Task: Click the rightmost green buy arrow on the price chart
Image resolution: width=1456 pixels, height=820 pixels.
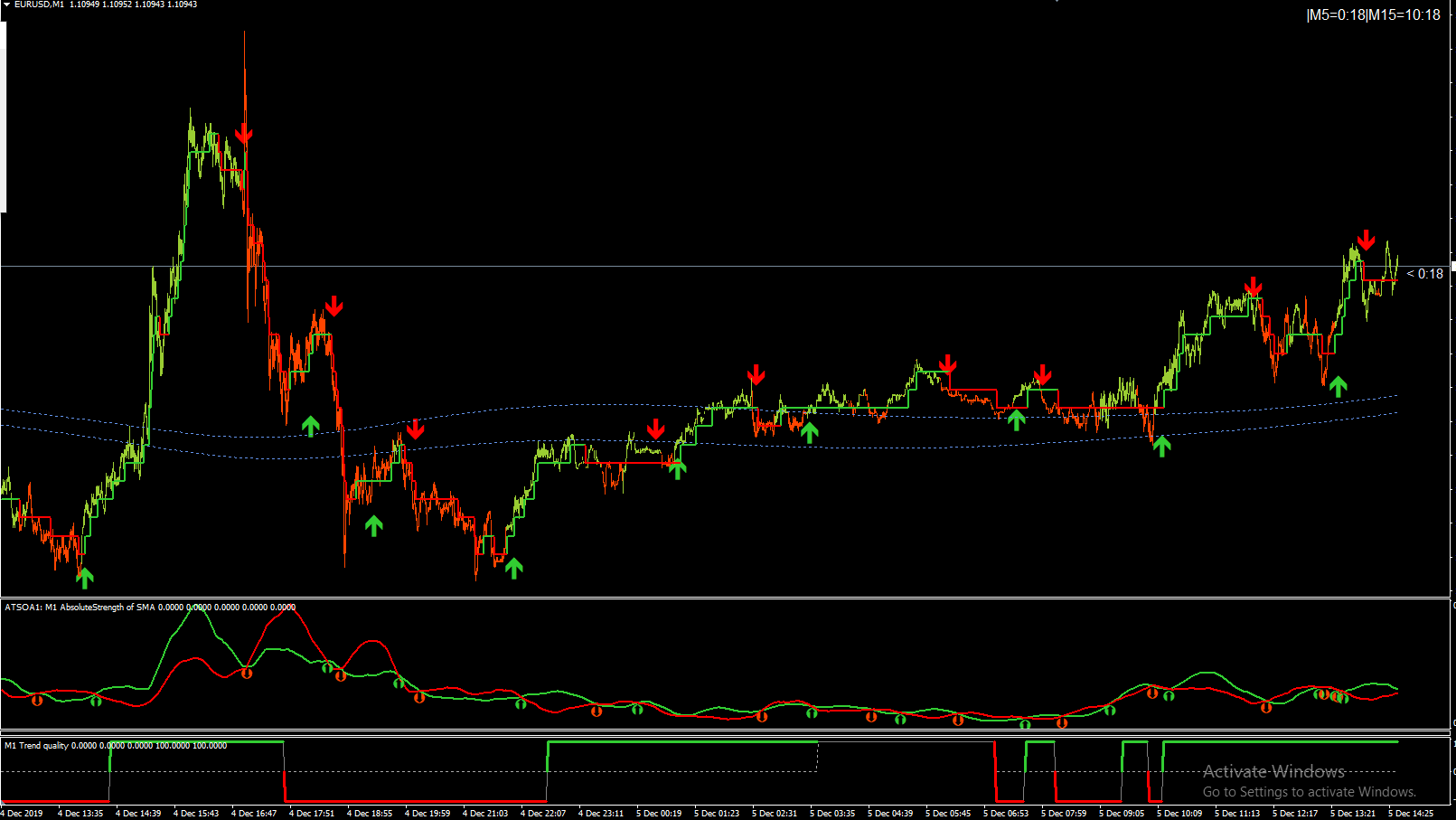Action: (1339, 387)
